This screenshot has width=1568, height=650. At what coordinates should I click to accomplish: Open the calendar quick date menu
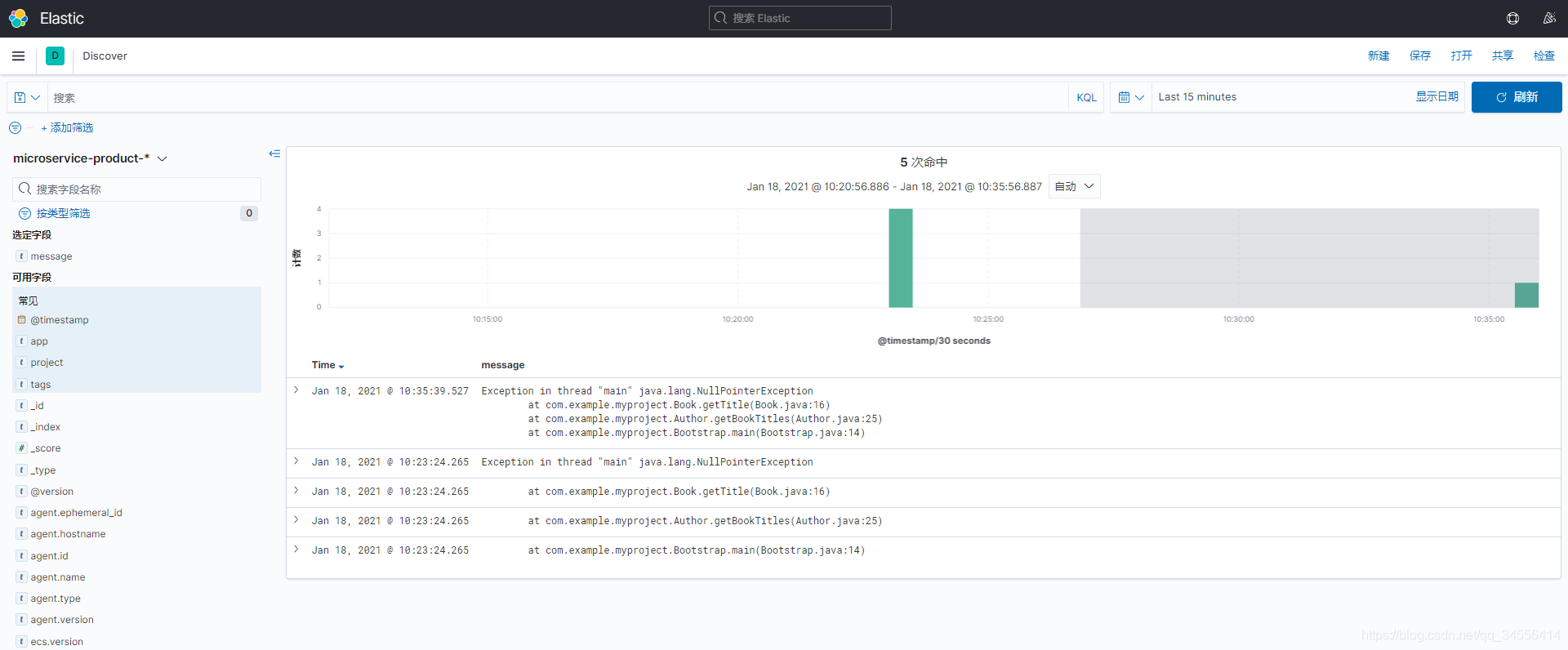(x=1131, y=97)
